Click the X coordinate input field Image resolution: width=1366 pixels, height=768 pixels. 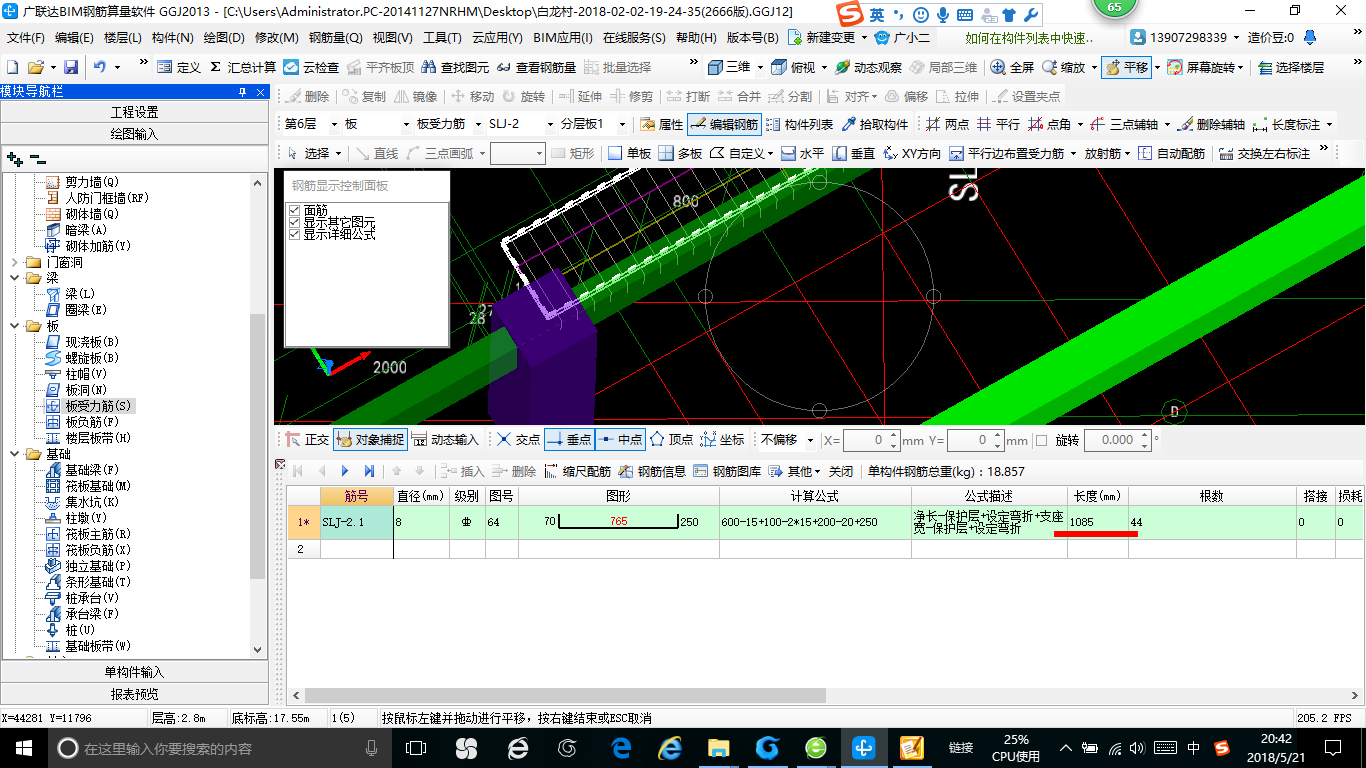click(x=865, y=440)
